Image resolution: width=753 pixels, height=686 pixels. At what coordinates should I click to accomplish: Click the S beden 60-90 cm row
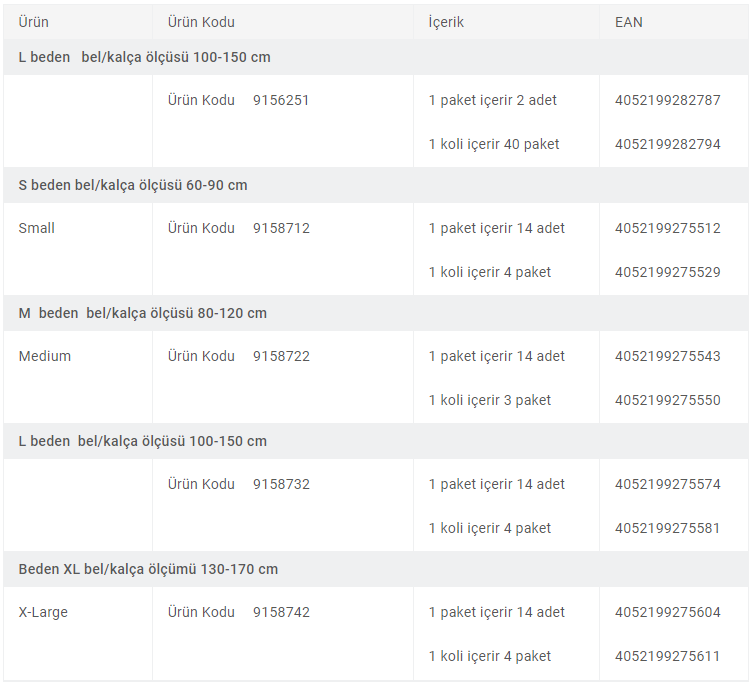point(376,185)
